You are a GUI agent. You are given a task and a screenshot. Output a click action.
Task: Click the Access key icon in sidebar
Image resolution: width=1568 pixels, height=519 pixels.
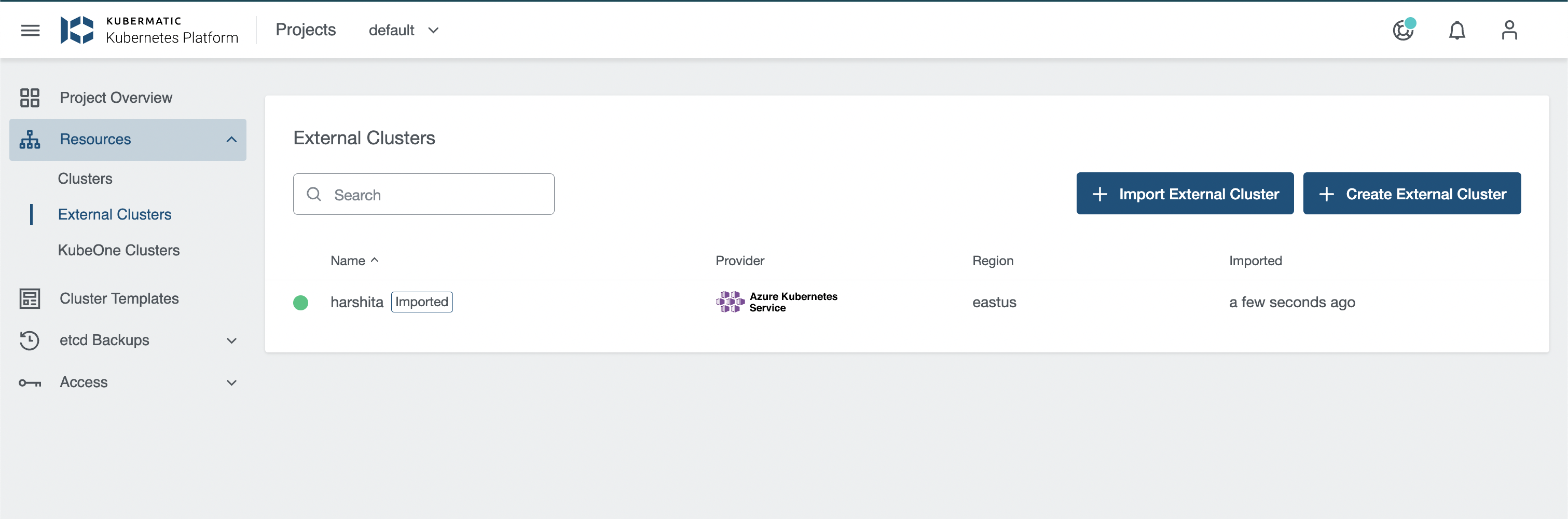pyautogui.click(x=29, y=382)
